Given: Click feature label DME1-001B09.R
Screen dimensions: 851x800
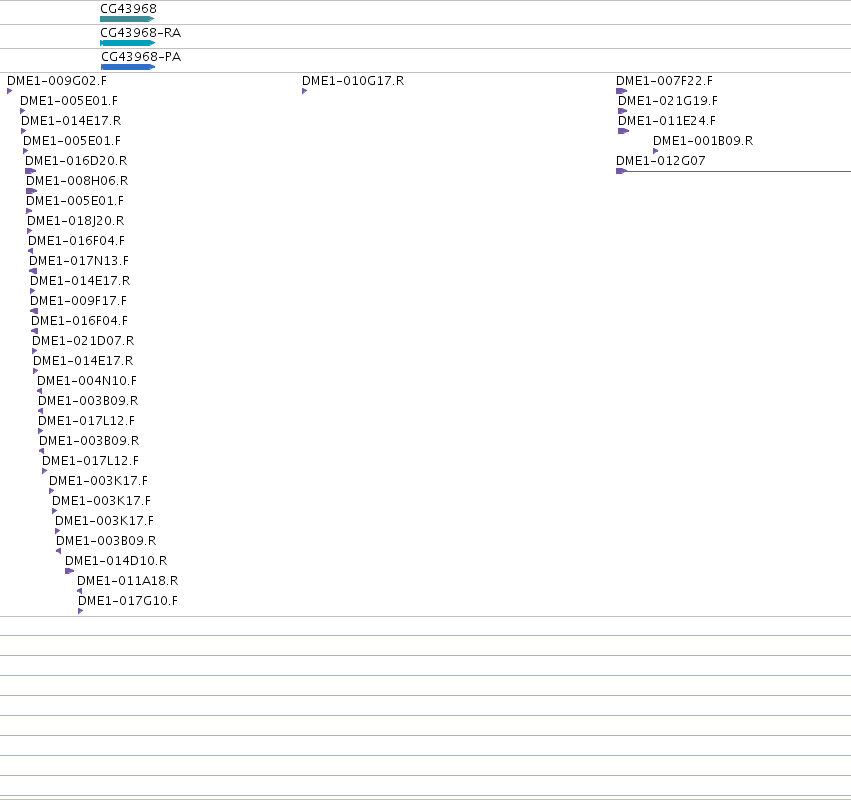Looking at the screenshot, I should [x=703, y=141].
